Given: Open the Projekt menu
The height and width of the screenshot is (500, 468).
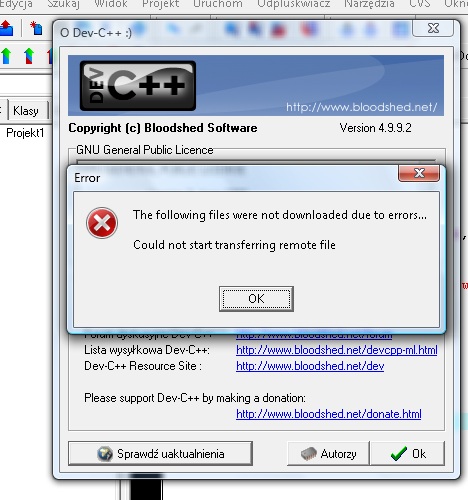Looking at the screenshot, I should [160, 4].
